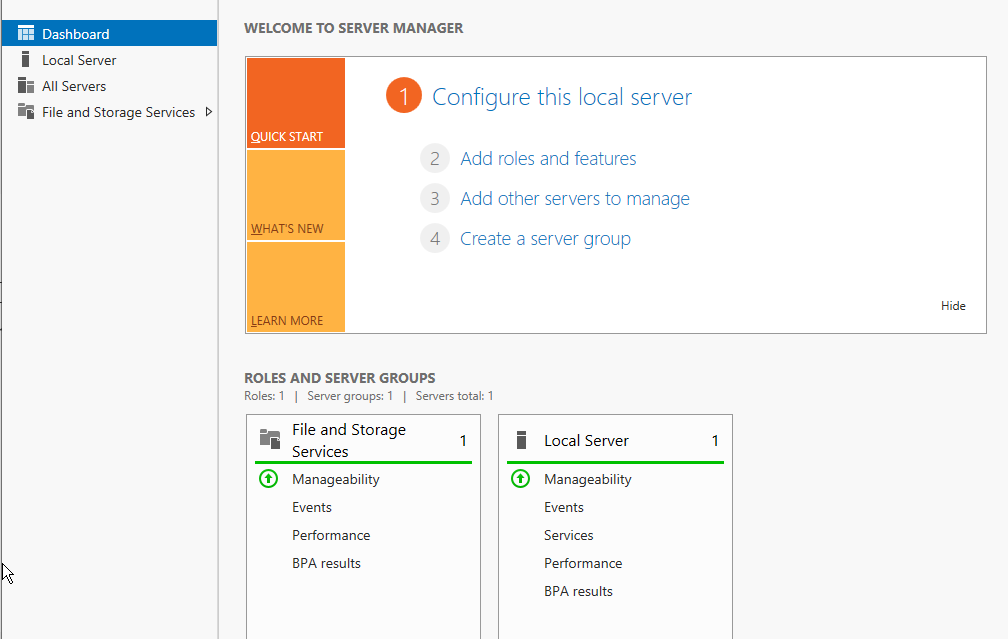Click Servers total: 1 summary text
Viewport: 1008px width, 639px height.
pos(454,396)
